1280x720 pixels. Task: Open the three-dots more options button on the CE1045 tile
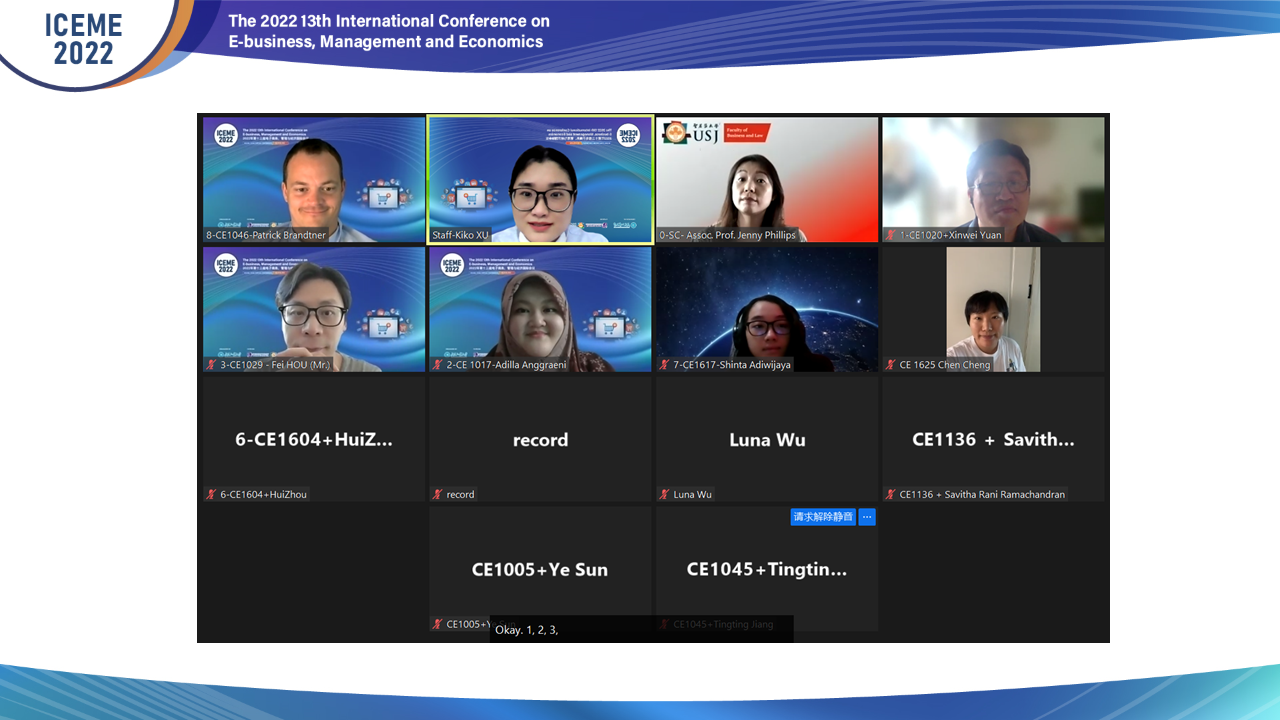[x=867, y=517]
